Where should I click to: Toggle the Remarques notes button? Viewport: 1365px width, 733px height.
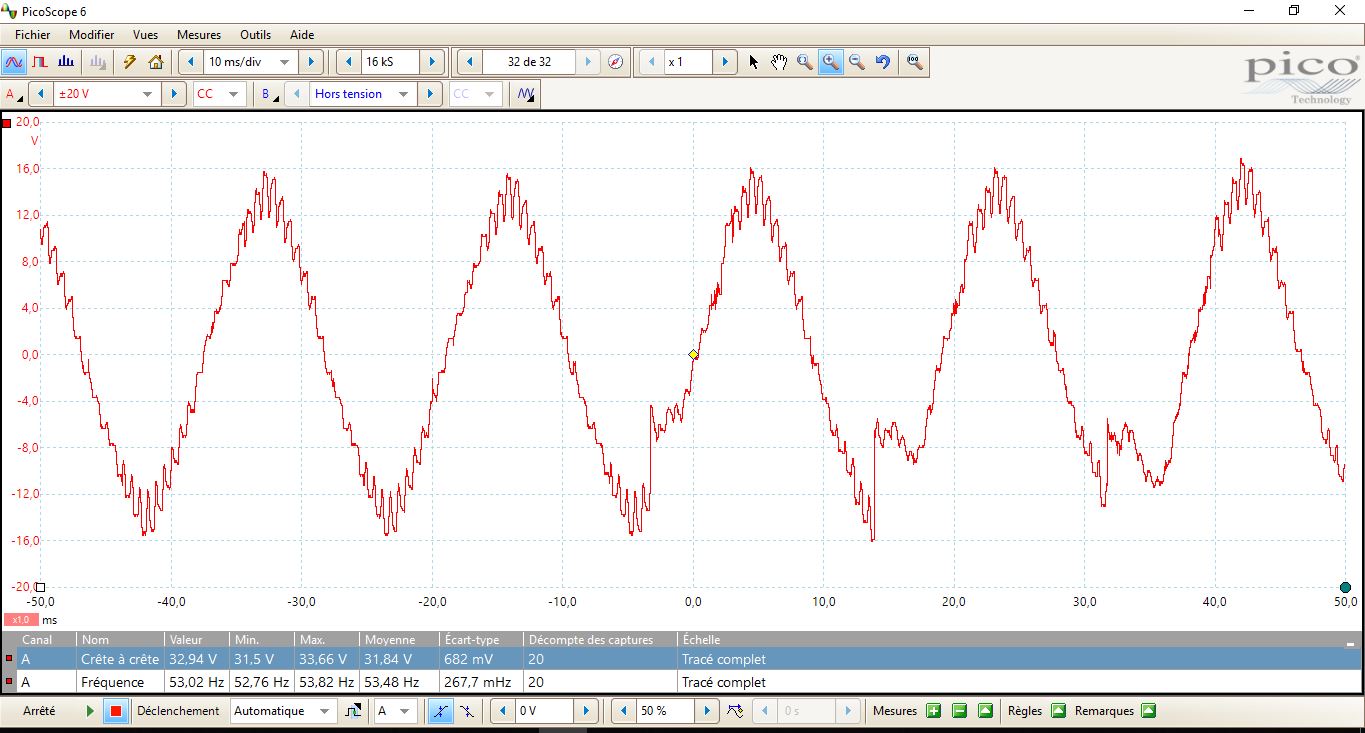[1148, 711]
